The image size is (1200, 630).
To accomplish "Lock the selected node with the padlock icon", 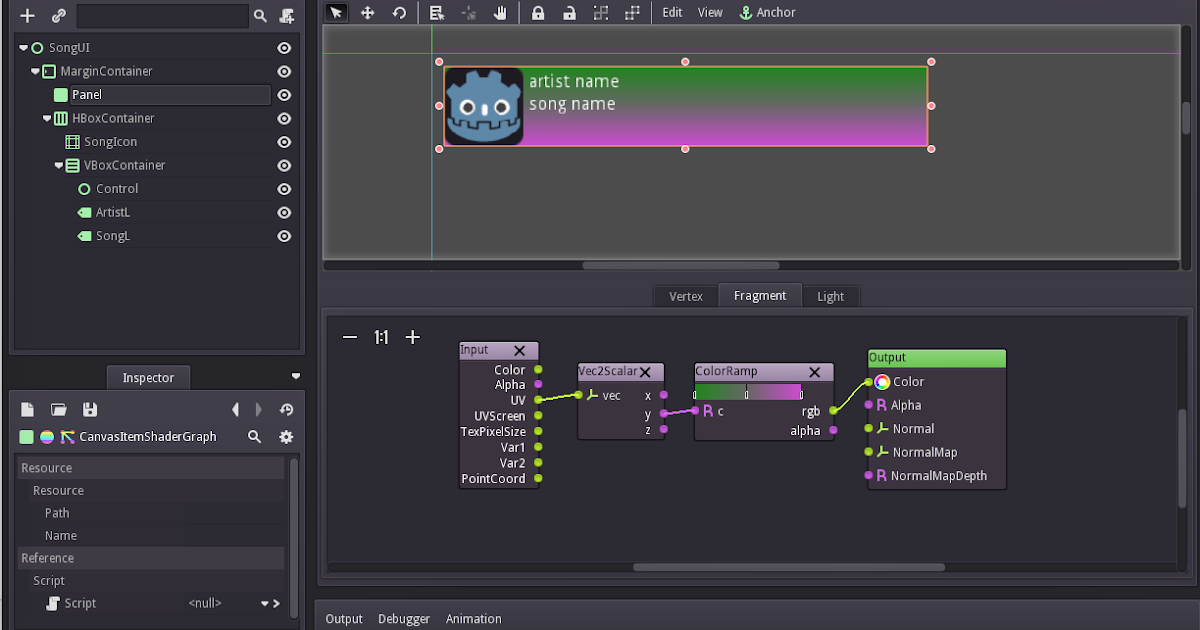I will click(537, 12).
